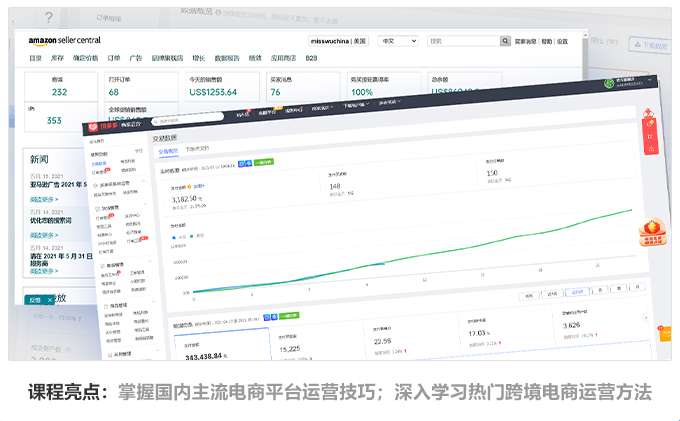The width and height of the screenshot is (680, 421).
Task: Open 买家消息 link in Amazon header
Action: click(x=525, y=41)
